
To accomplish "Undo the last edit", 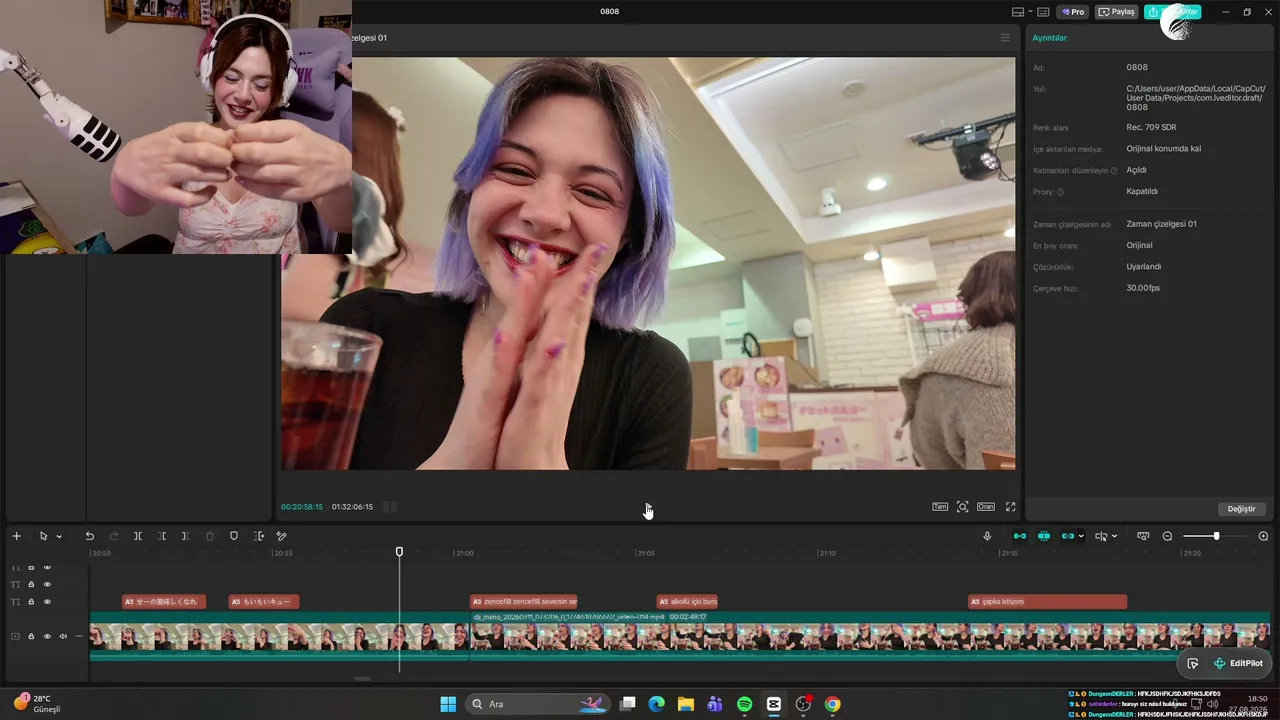I will click(89, 536).
